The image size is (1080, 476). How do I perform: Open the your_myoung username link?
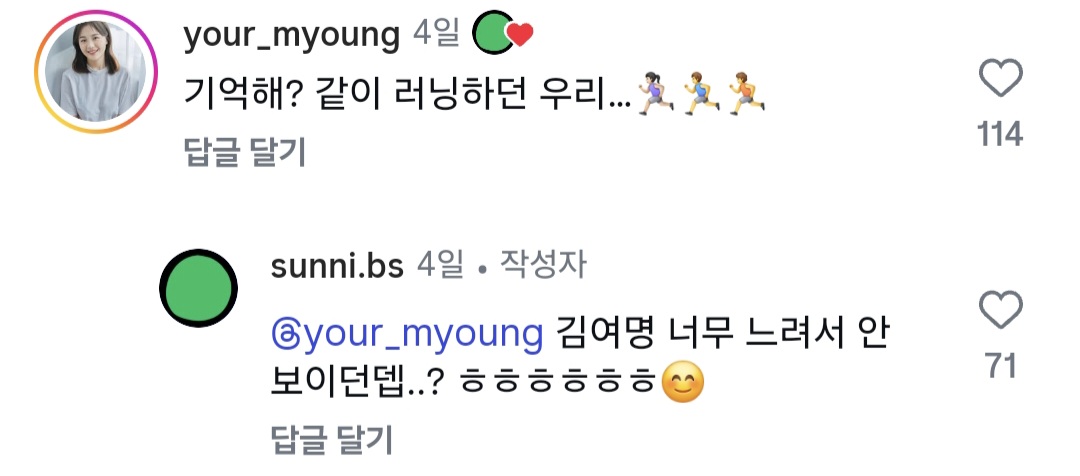tap(291, 35)
